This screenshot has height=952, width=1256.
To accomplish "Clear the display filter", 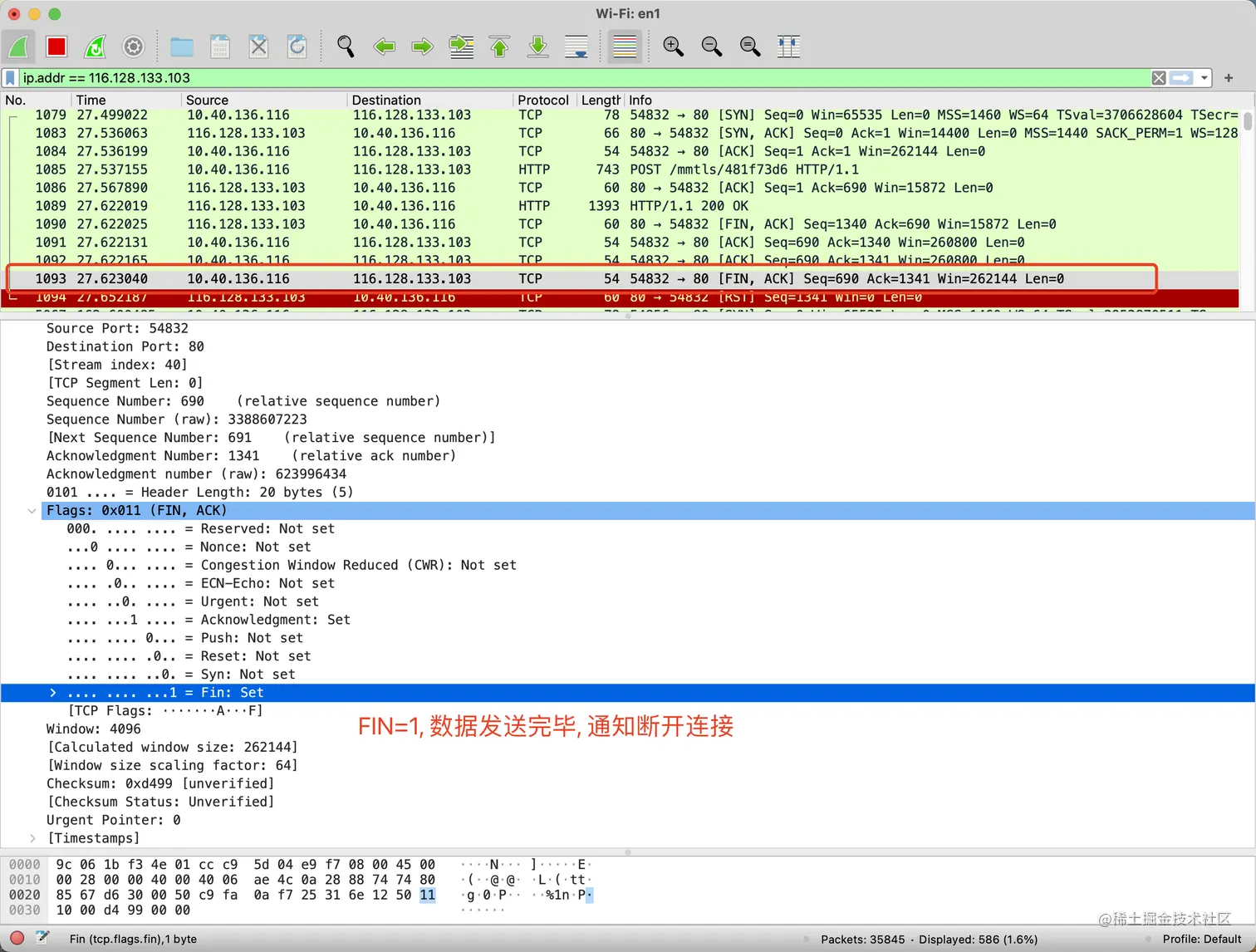I will [x=1159, y=78].
